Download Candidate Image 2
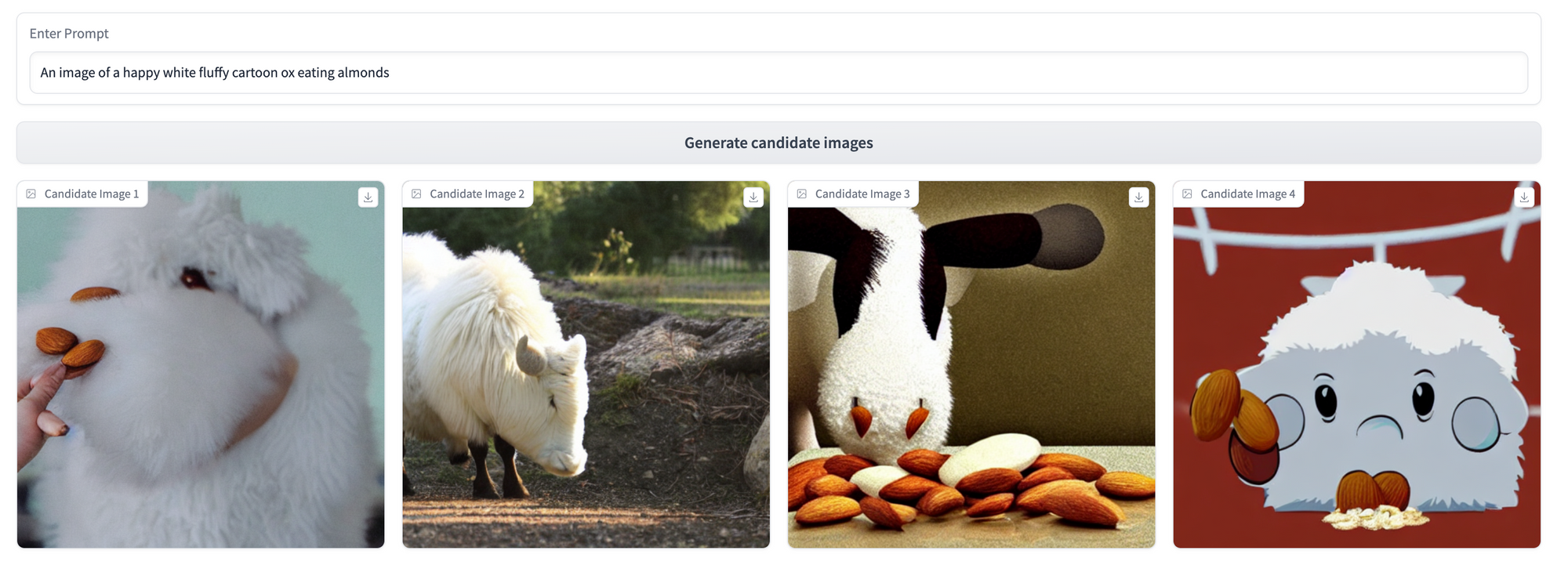The image size is (1568, 572). (x=753, y=197)
